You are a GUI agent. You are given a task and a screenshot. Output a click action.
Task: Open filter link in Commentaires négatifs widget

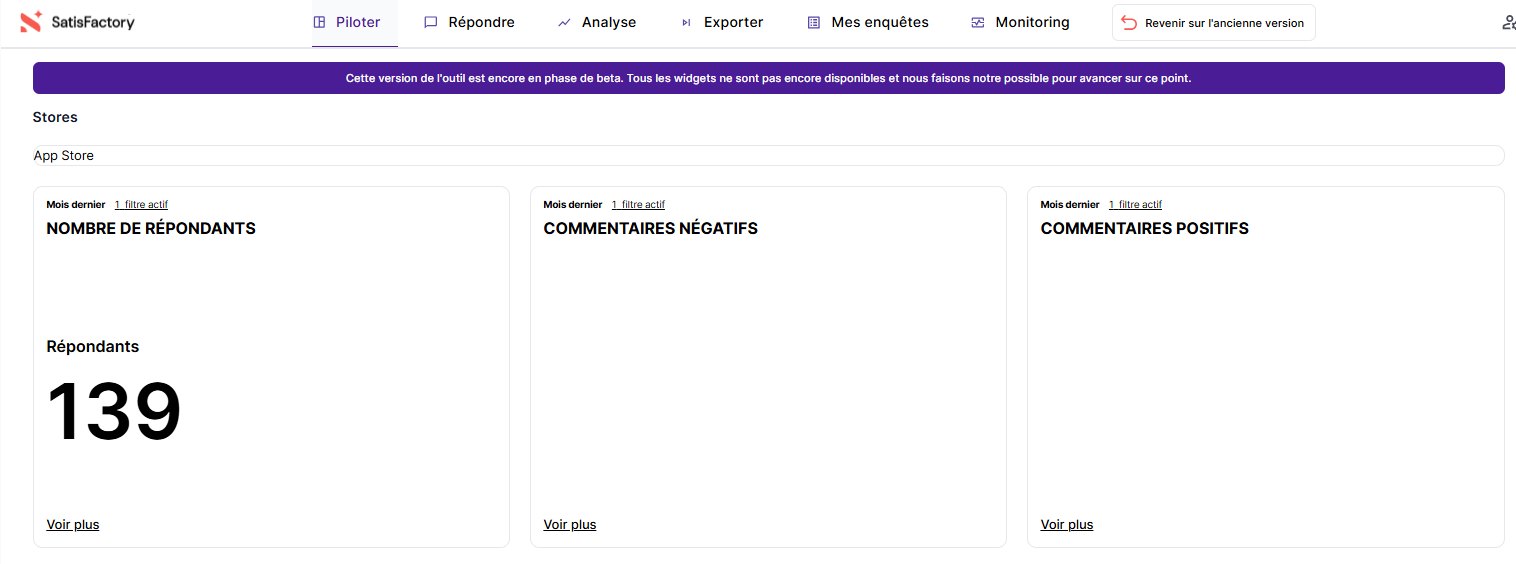[x=638, y=205]
